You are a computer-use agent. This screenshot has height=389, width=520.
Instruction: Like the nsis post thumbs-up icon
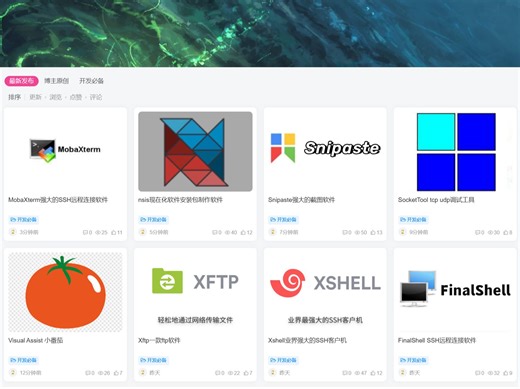pos(243,232)
